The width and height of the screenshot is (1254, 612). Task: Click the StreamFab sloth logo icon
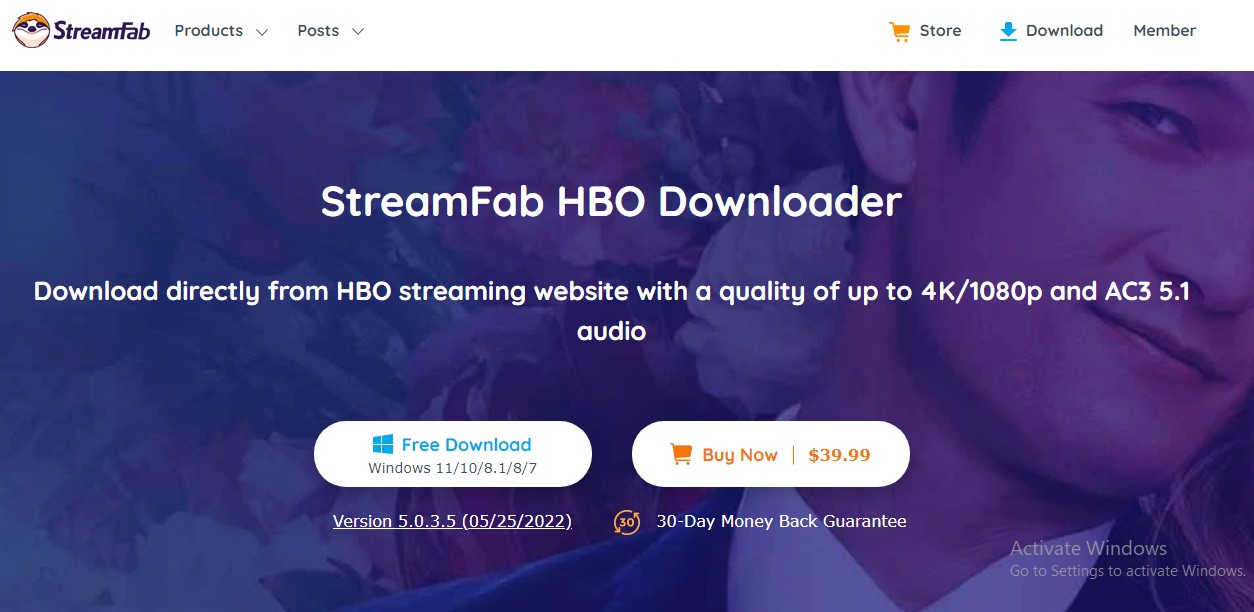coord(32,31)
